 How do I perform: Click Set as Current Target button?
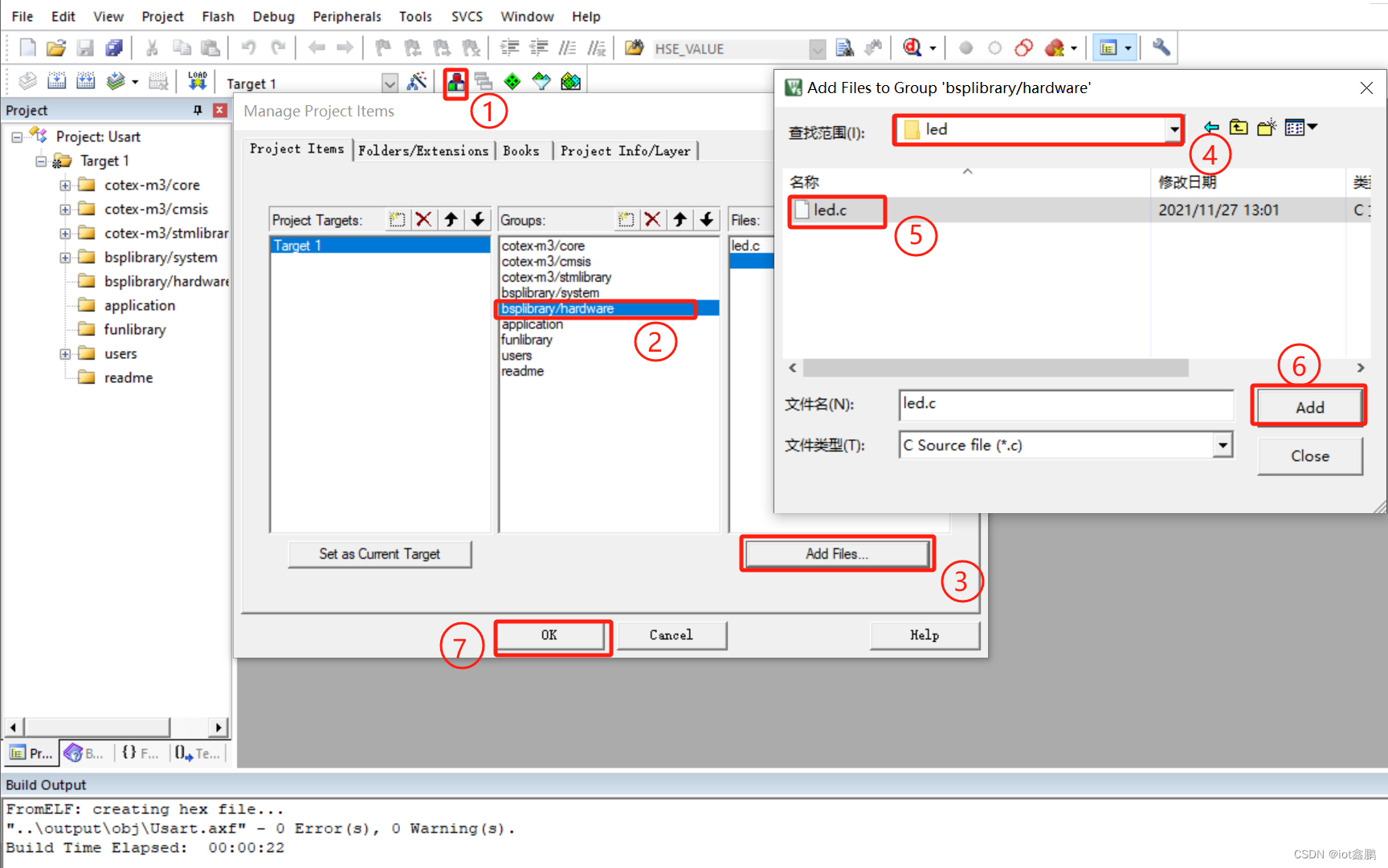click(379, 554)
